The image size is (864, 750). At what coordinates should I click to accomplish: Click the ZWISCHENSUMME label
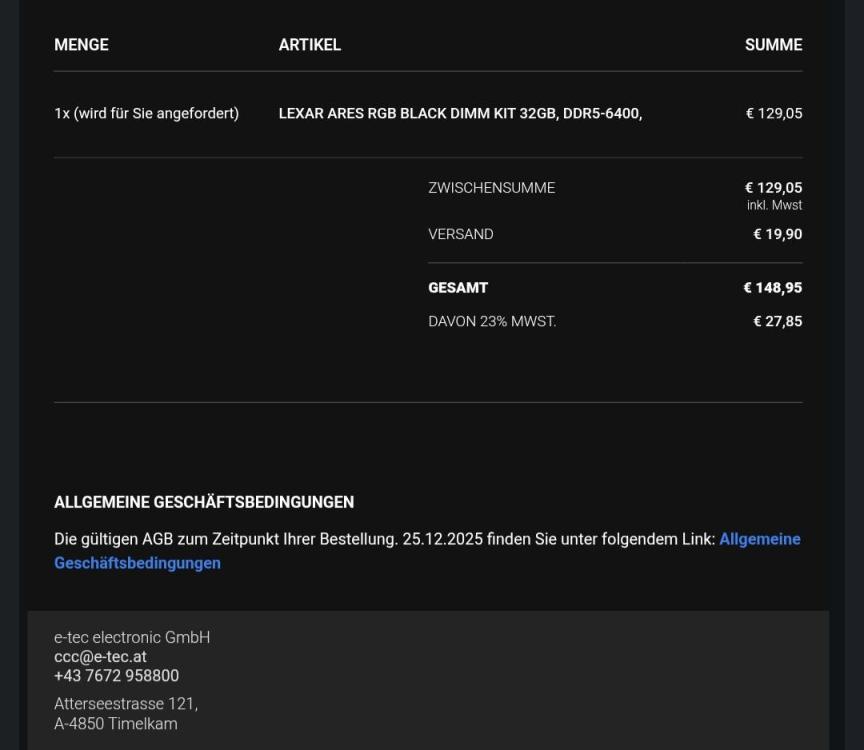coord(491,188)
